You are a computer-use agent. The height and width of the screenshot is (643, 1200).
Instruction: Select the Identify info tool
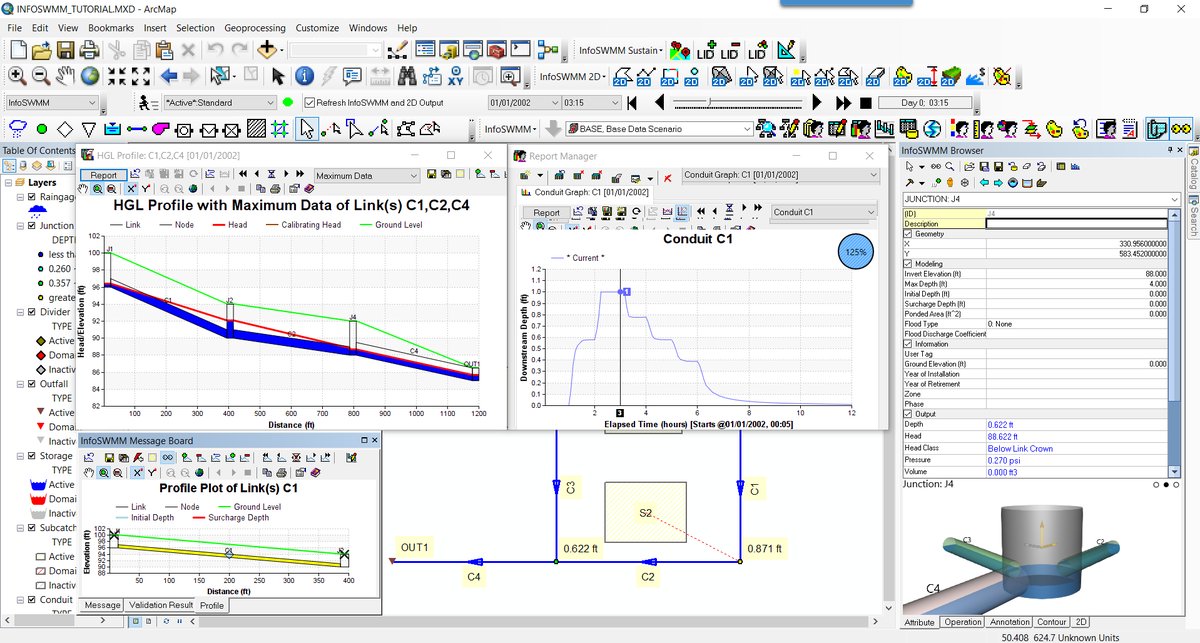point(304,75)
